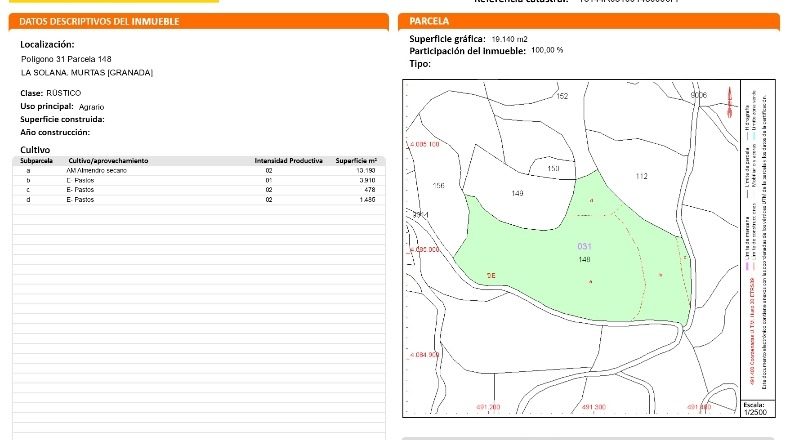790x440 pixels.
Task: Select parcel 156 on the map
Action: pyautogui.click(x=438, y=185)
